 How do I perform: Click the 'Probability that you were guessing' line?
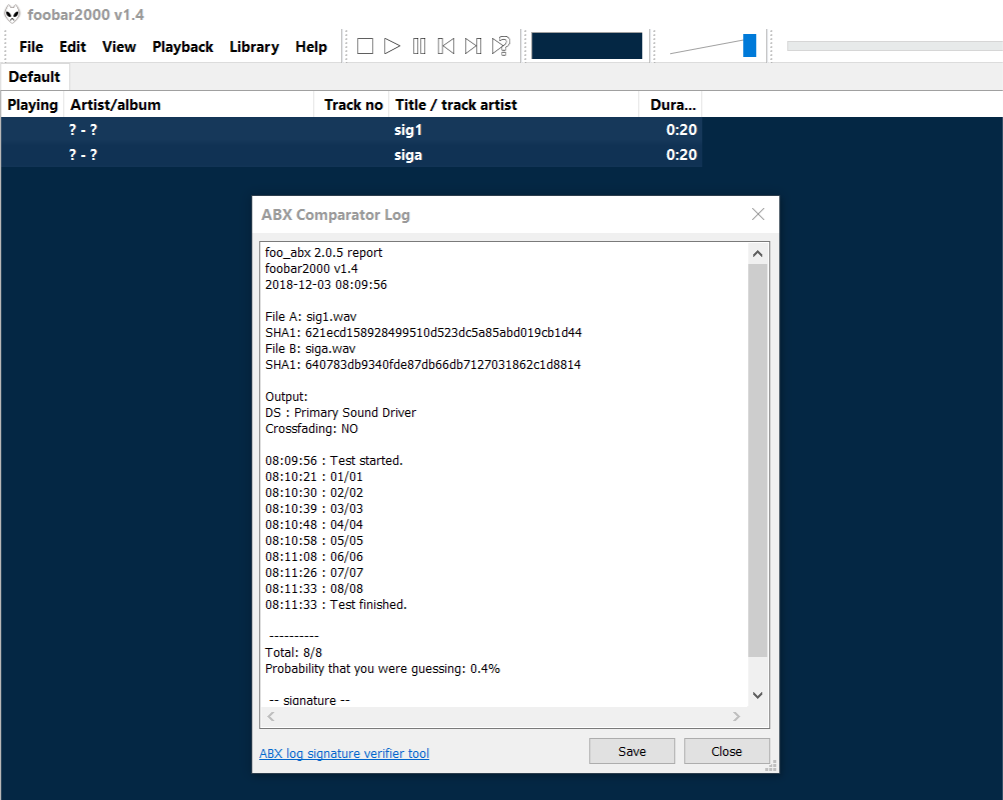pos(383,668)
